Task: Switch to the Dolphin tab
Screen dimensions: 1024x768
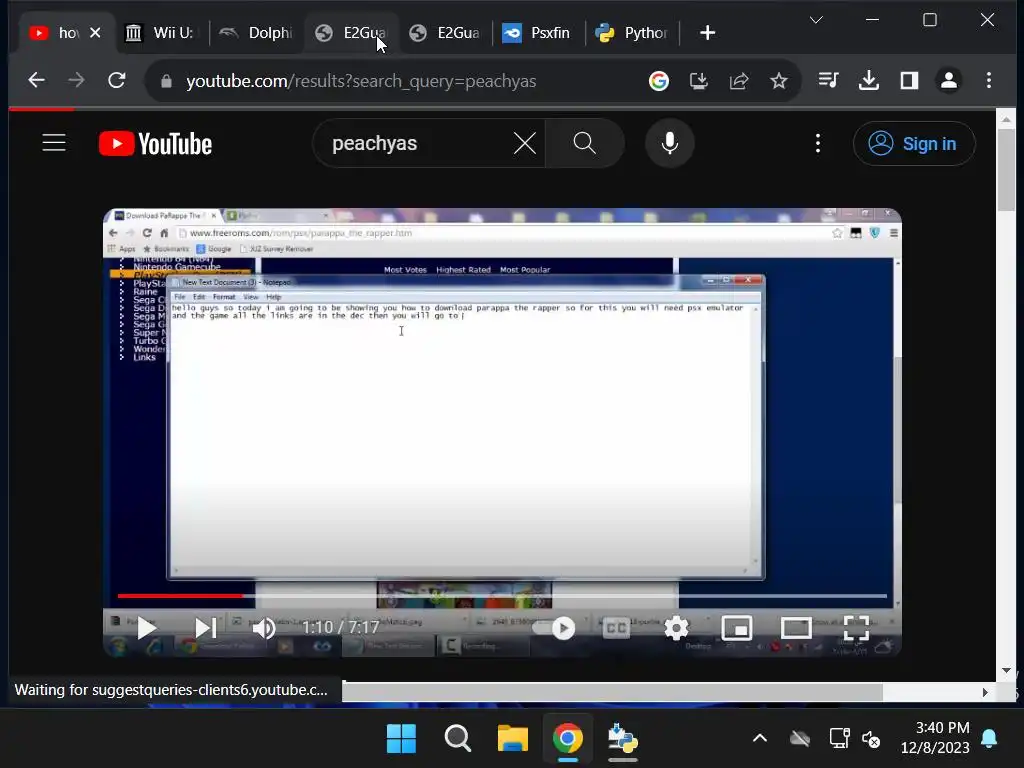Action: coord(256,33)
